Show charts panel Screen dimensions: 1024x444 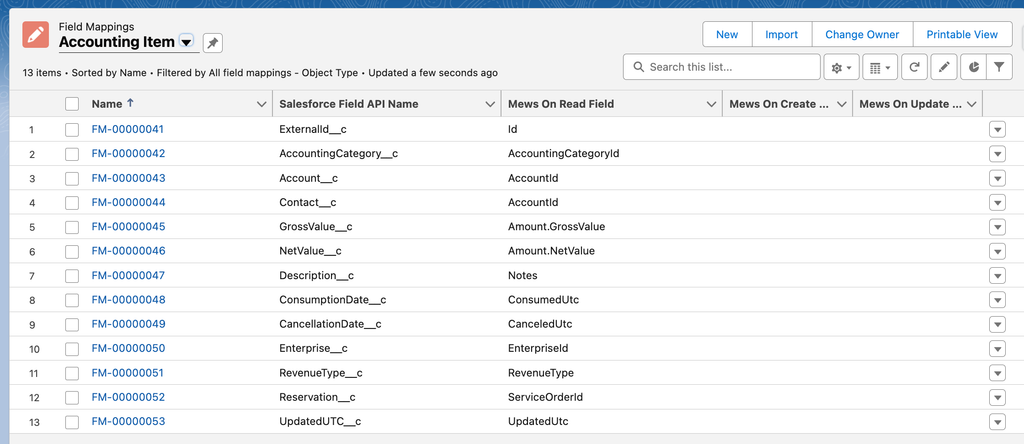(974, 67)
